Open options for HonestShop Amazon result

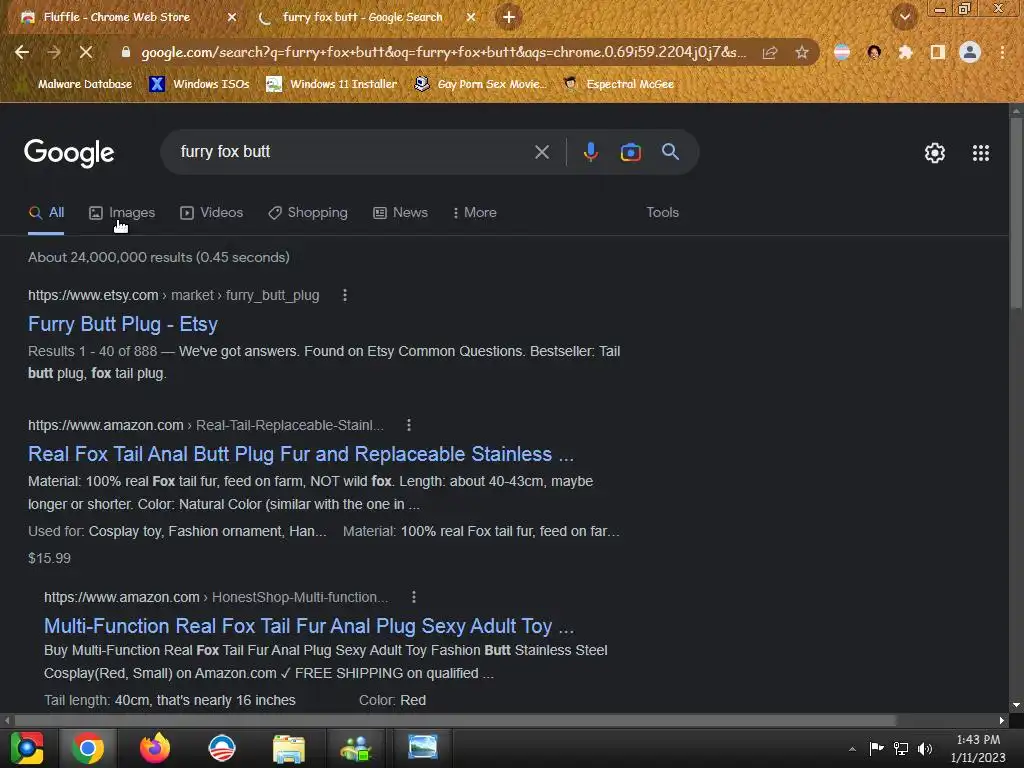tap(413, 597)
